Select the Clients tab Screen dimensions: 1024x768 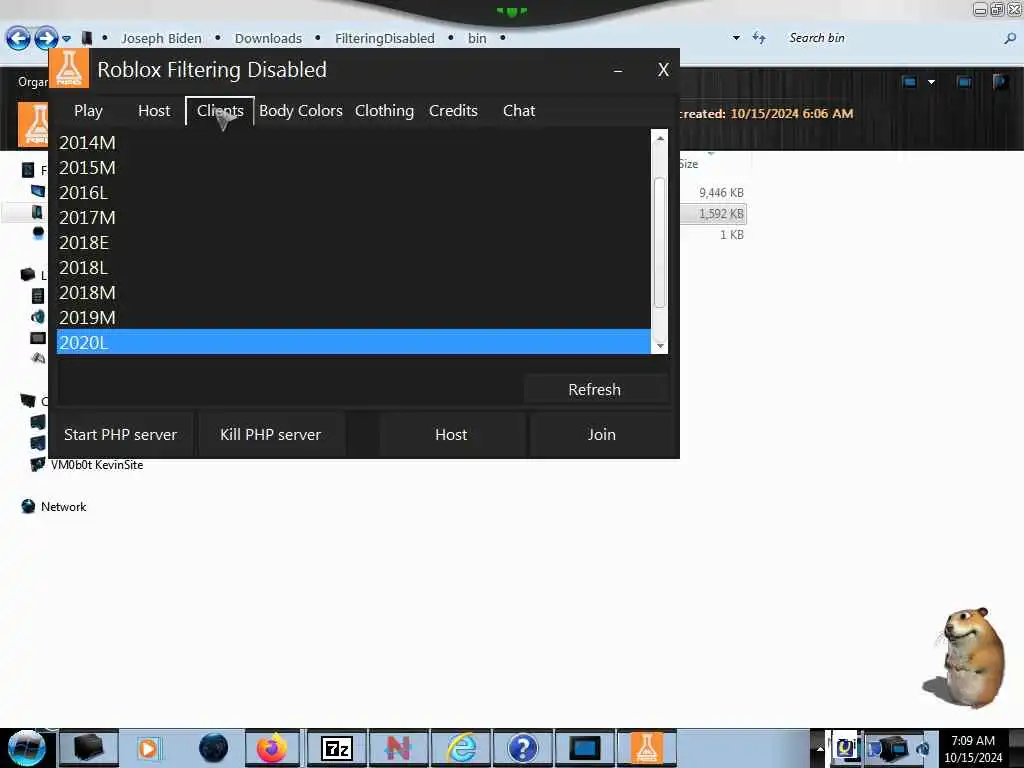(x=220, y=111)
